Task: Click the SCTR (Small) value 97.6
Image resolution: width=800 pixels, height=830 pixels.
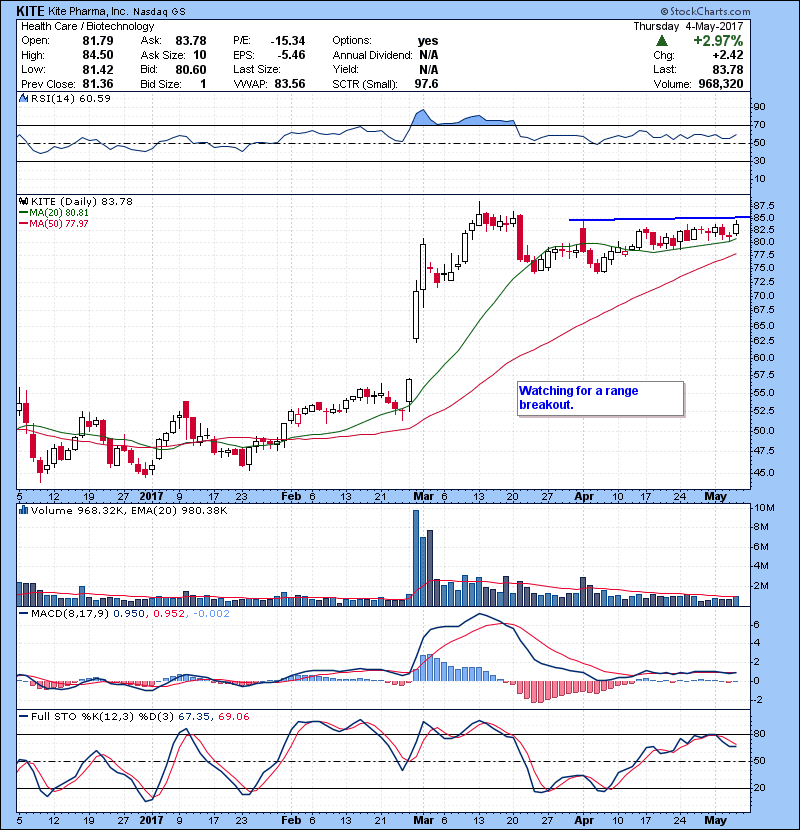Action: pyautogui.click(x=426, y=84)
